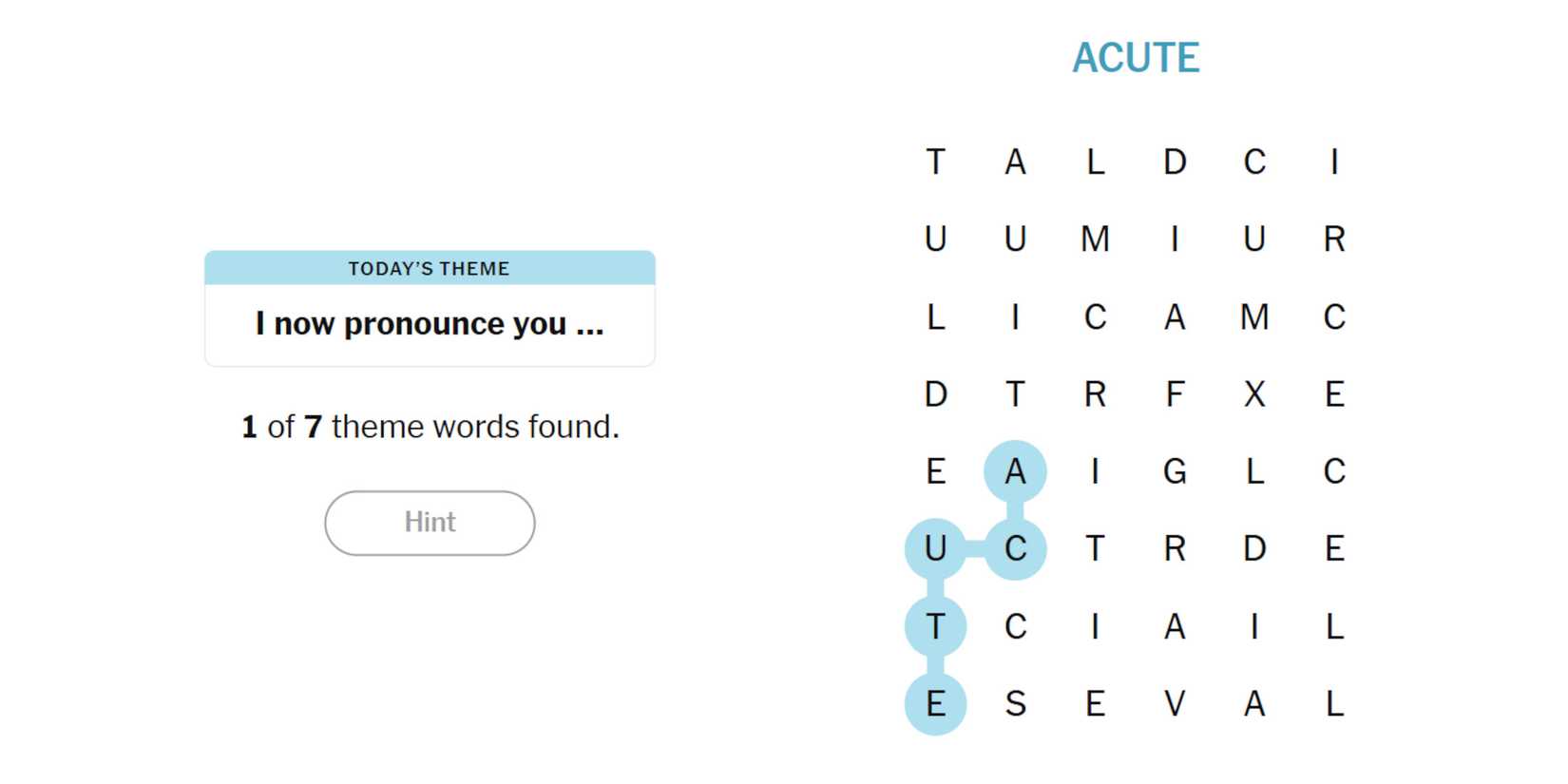Click the highlighted letter E
Screen dimensions: 1568x784
(935, 704)
